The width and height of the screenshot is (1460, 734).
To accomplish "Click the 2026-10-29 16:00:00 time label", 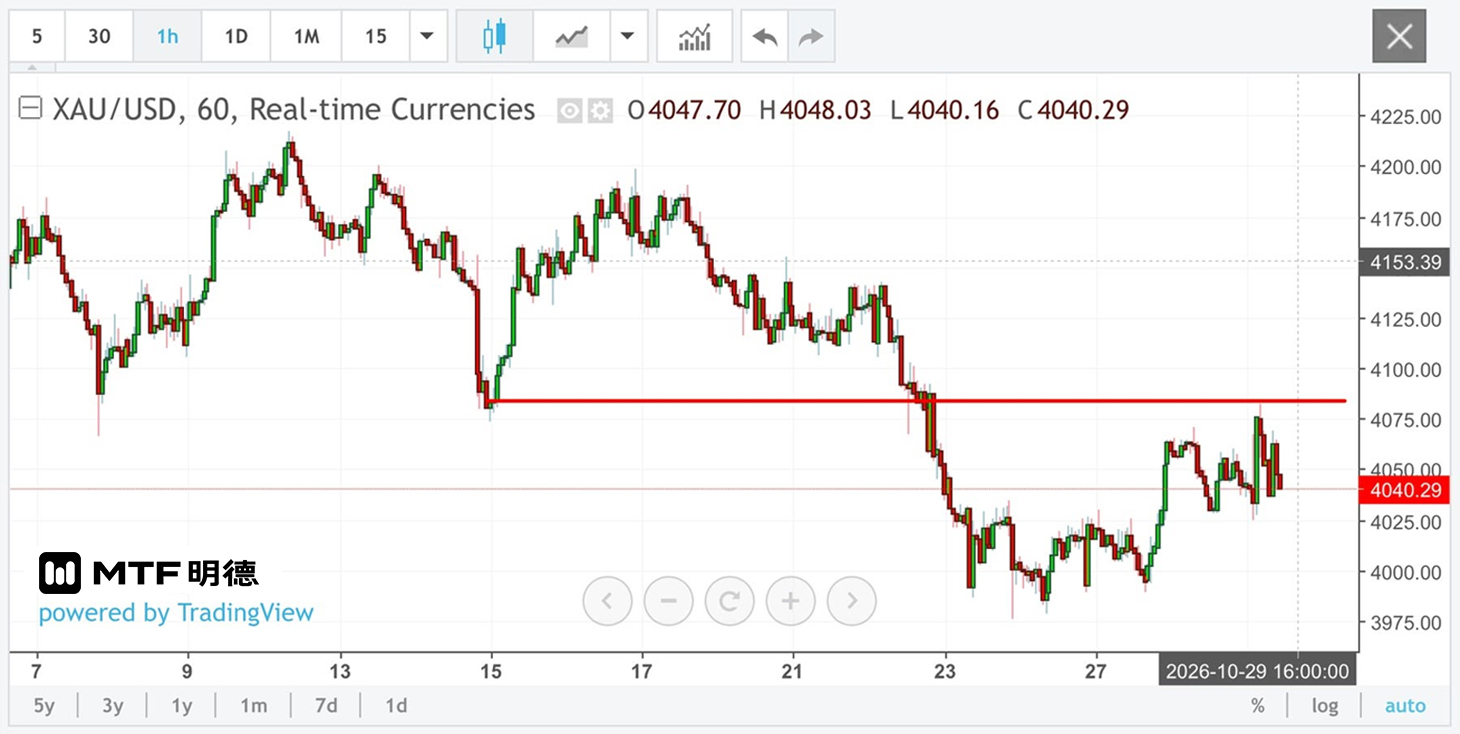I will point(1257,671).
